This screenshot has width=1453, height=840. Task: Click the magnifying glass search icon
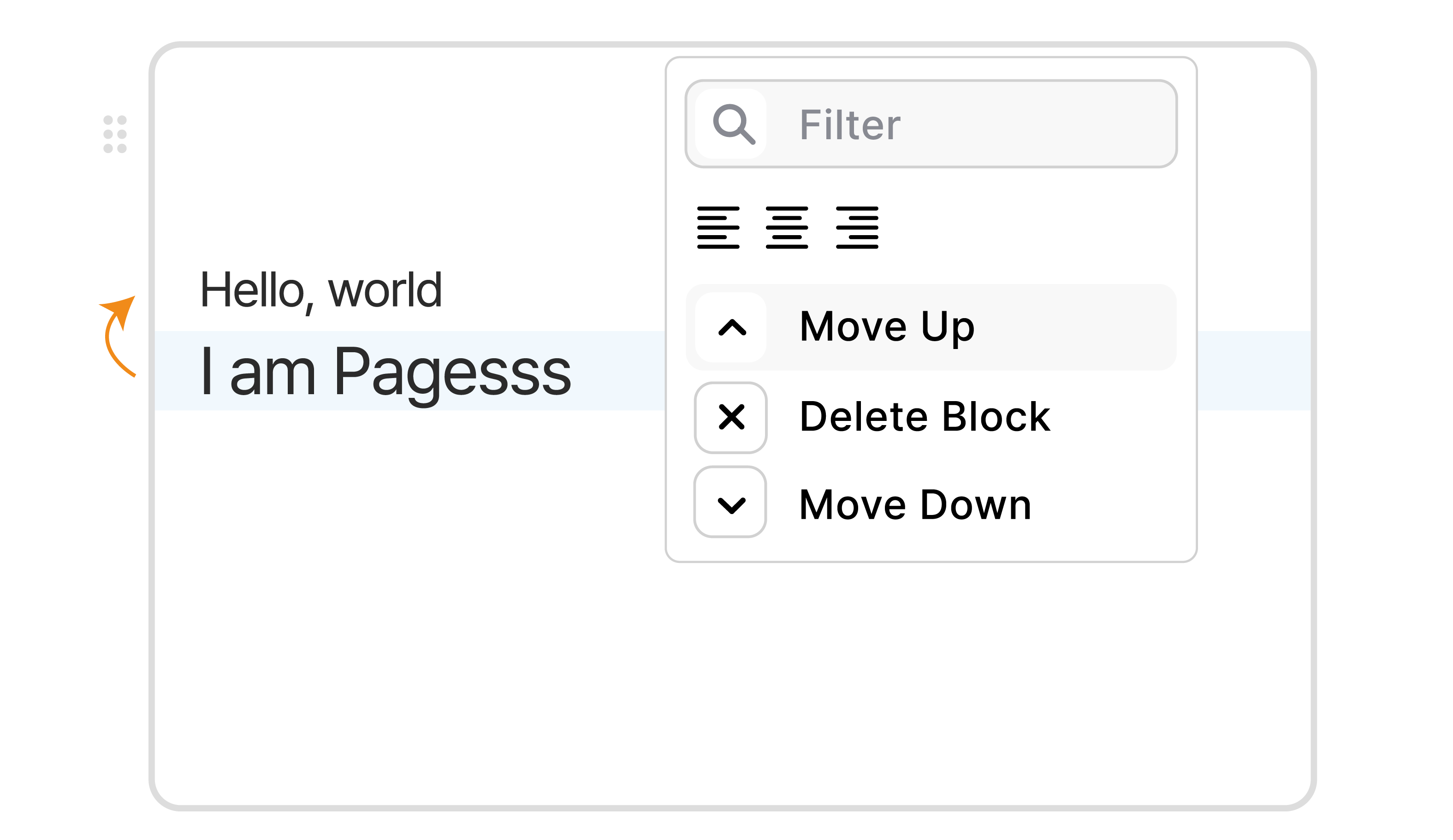tap(733, 124)
